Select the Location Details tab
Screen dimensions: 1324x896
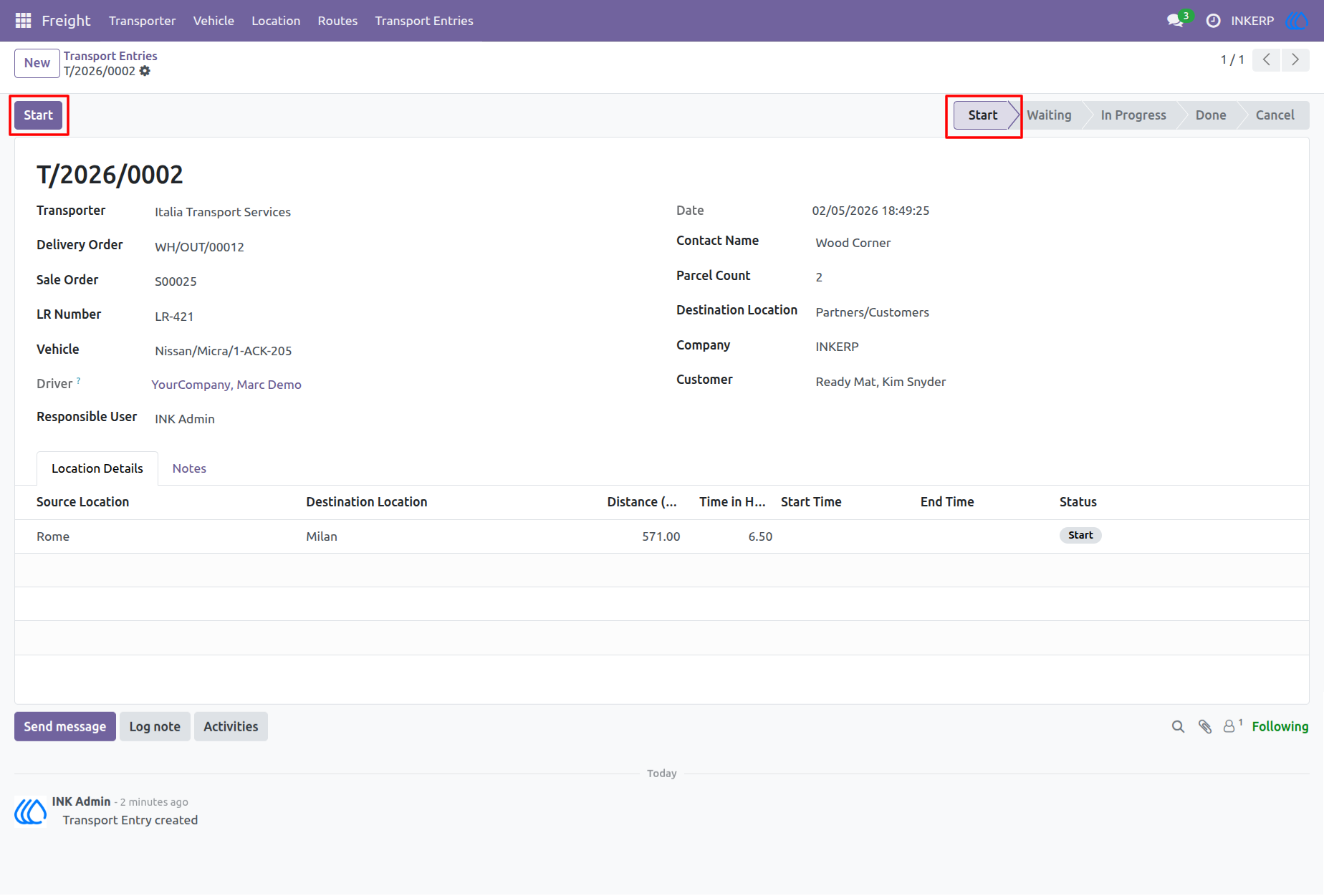point(97,468)
